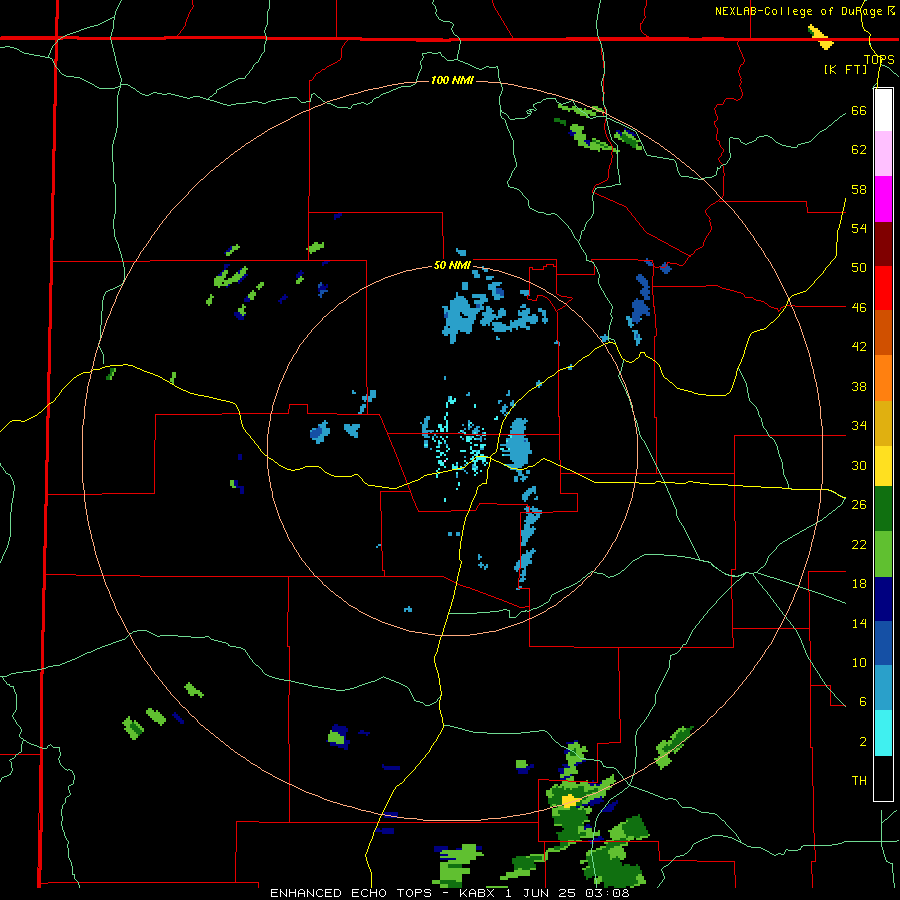This screenshot has height=900, width=900.
Task: Click the bright orange legend swatch
Action: click(x=883, y=378)
